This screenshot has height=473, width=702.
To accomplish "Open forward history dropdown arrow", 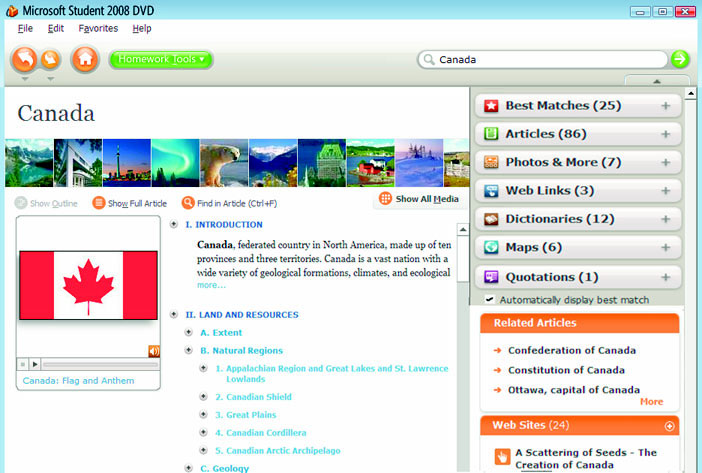I will 51,79.
